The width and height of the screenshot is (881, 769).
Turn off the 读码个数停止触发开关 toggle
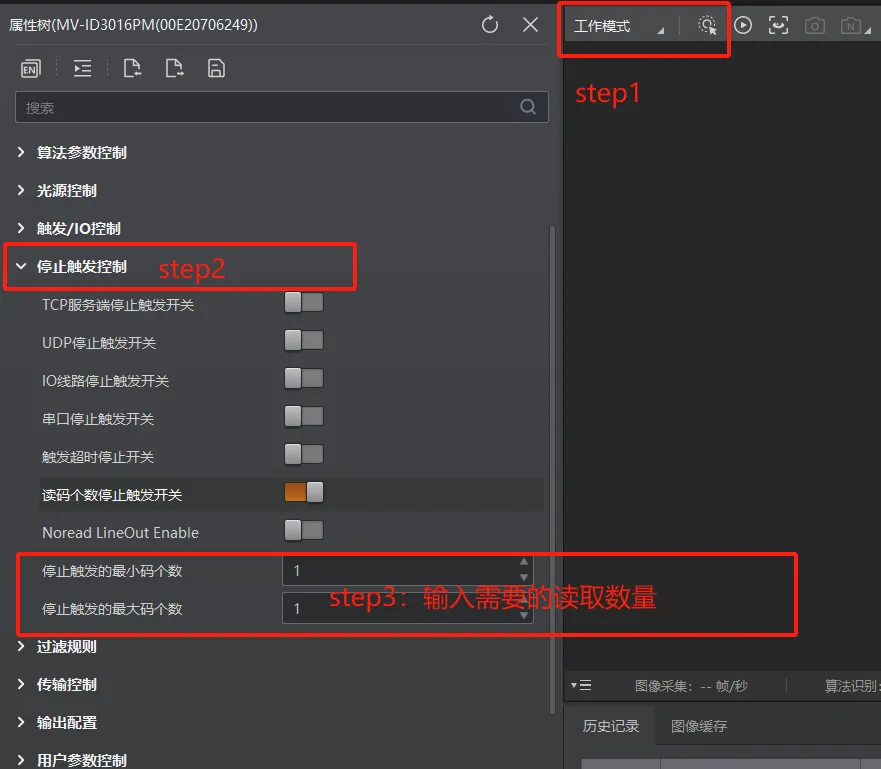pyautogui.click(x=304, y=493)
